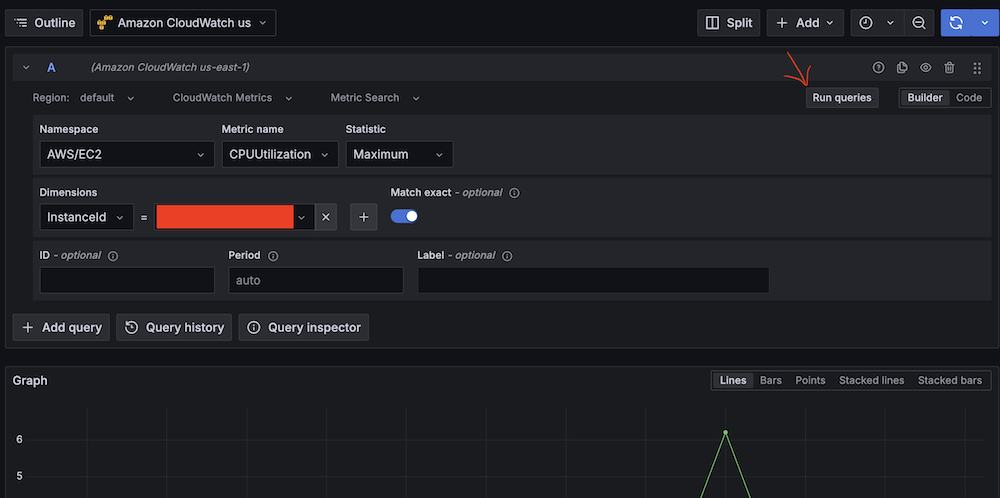
Task: Open the InstanceId dimension key dropdown
Action: point(87,217)
